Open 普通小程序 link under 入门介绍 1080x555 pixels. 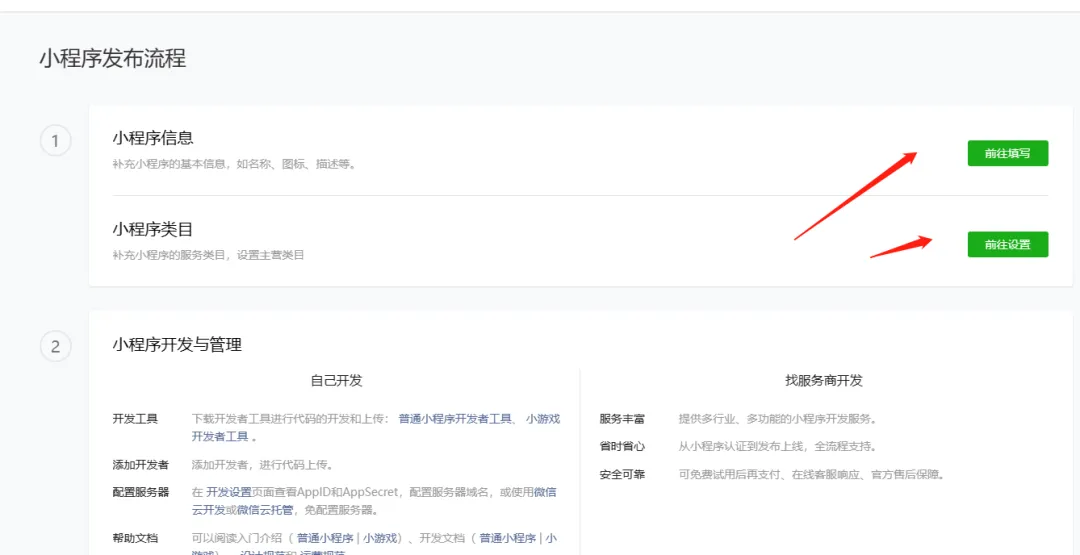324,538
